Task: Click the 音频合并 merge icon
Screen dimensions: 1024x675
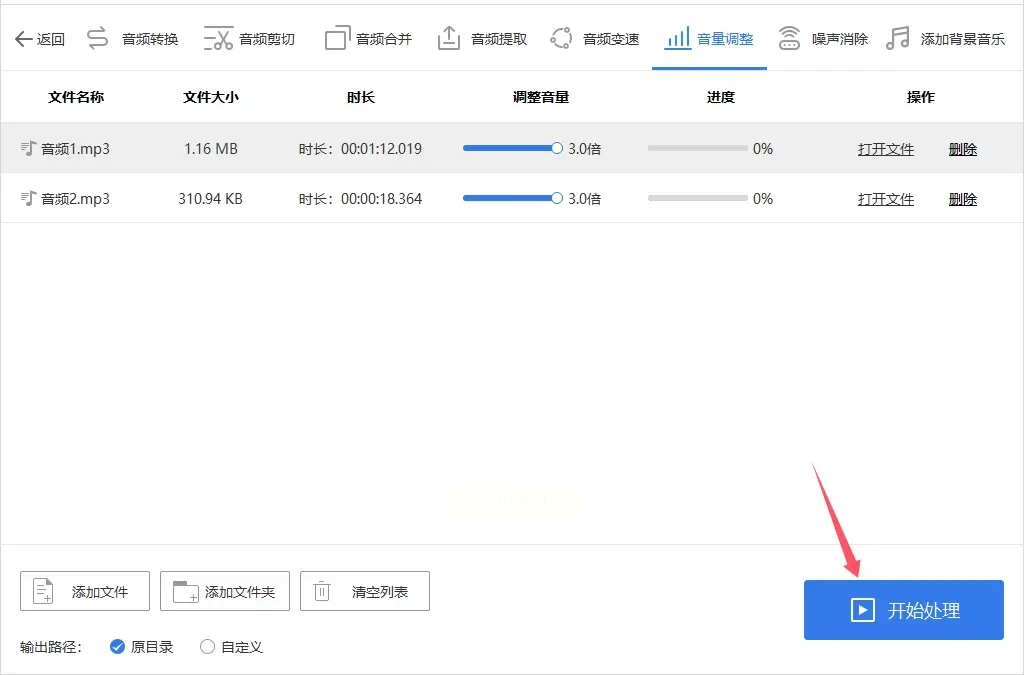Action: pyautogui.click(x=337, y=39)
